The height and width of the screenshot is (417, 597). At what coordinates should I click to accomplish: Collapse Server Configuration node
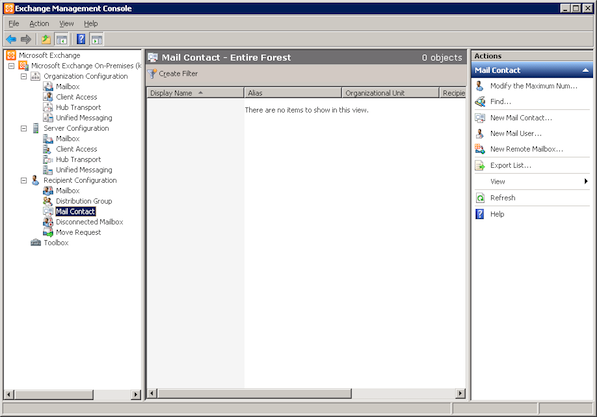24,128
